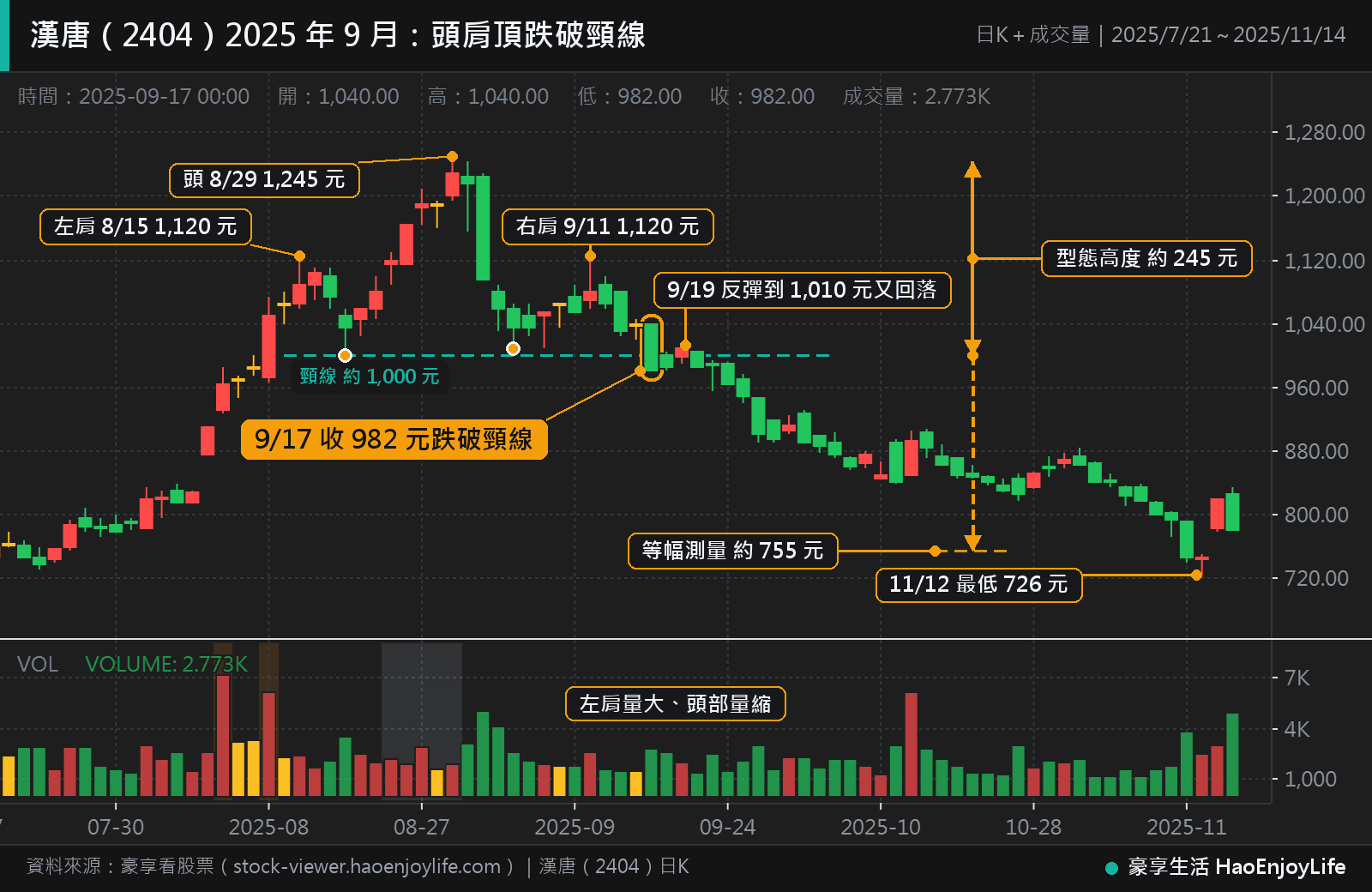Click the 2025-10 date axis label
This screenshot has width=1372, height=892.
[881, 828]
